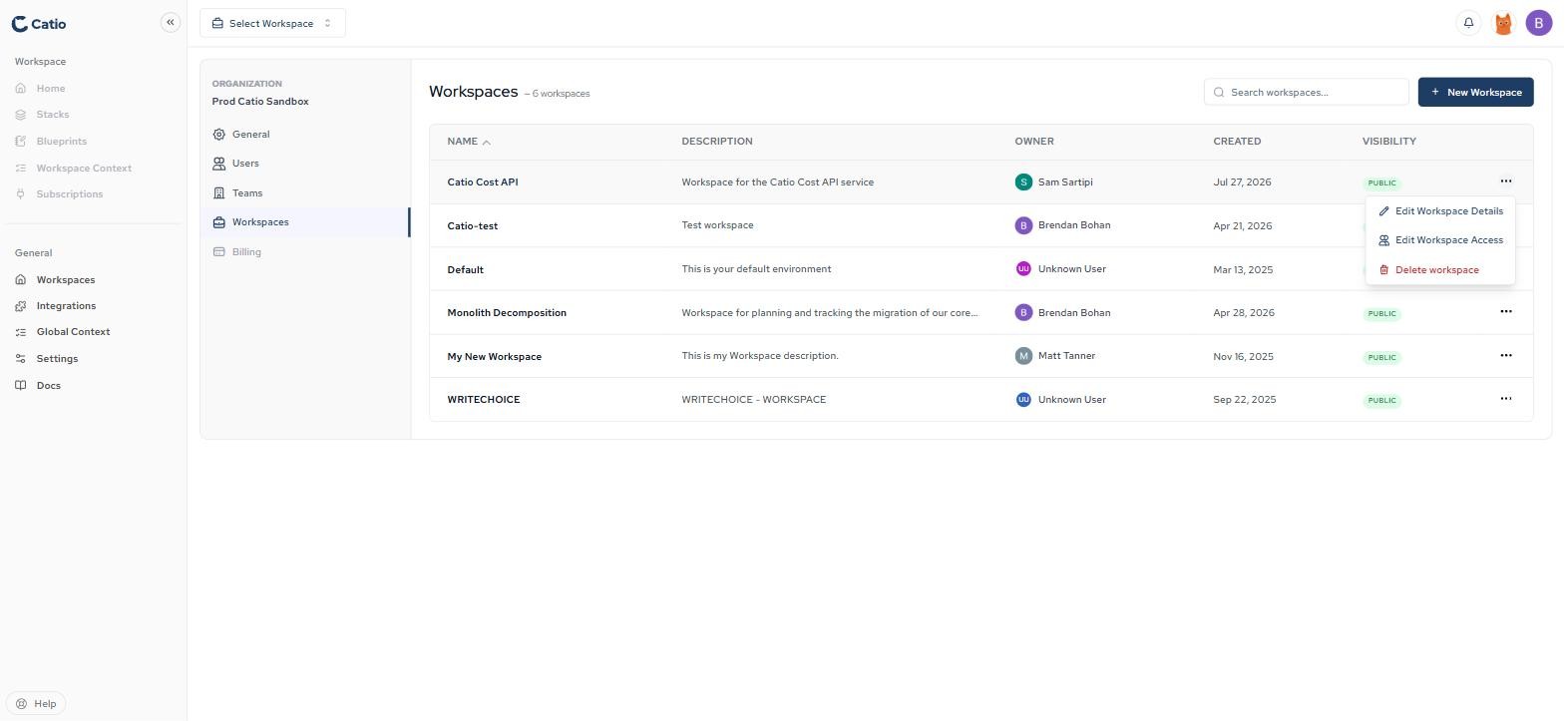The image size is (1568, 721).
Task: Open Settings in sidebar
Action: (57, 359)
